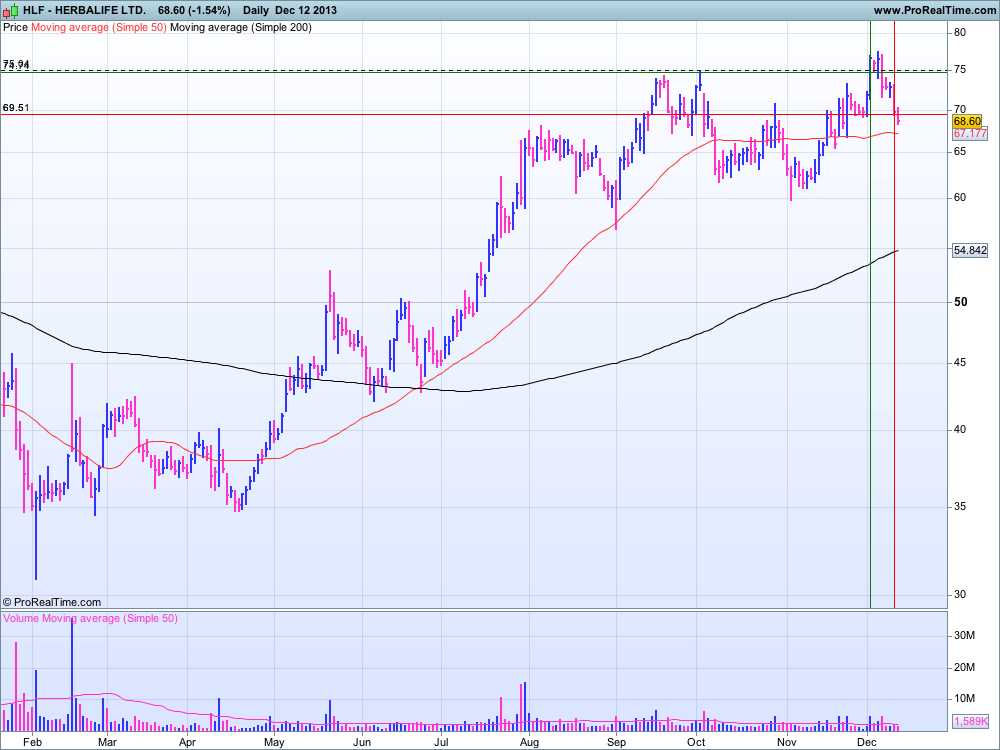Click the Apr month label

pos(187,742)
